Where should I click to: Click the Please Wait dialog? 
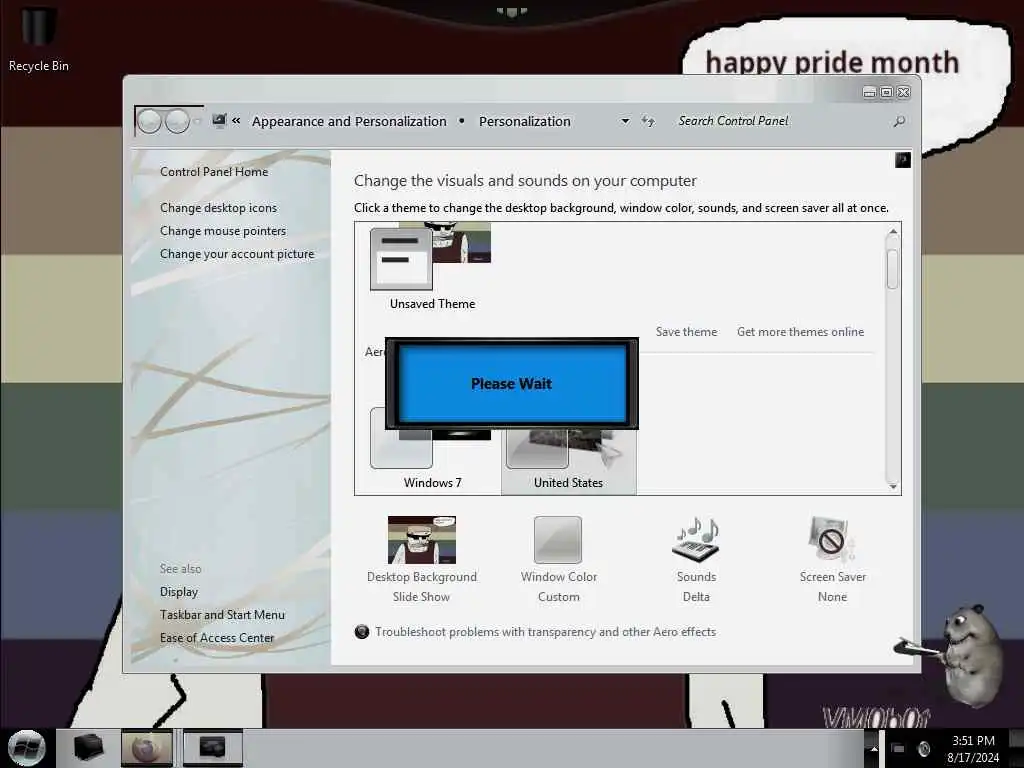click(511, 383)
